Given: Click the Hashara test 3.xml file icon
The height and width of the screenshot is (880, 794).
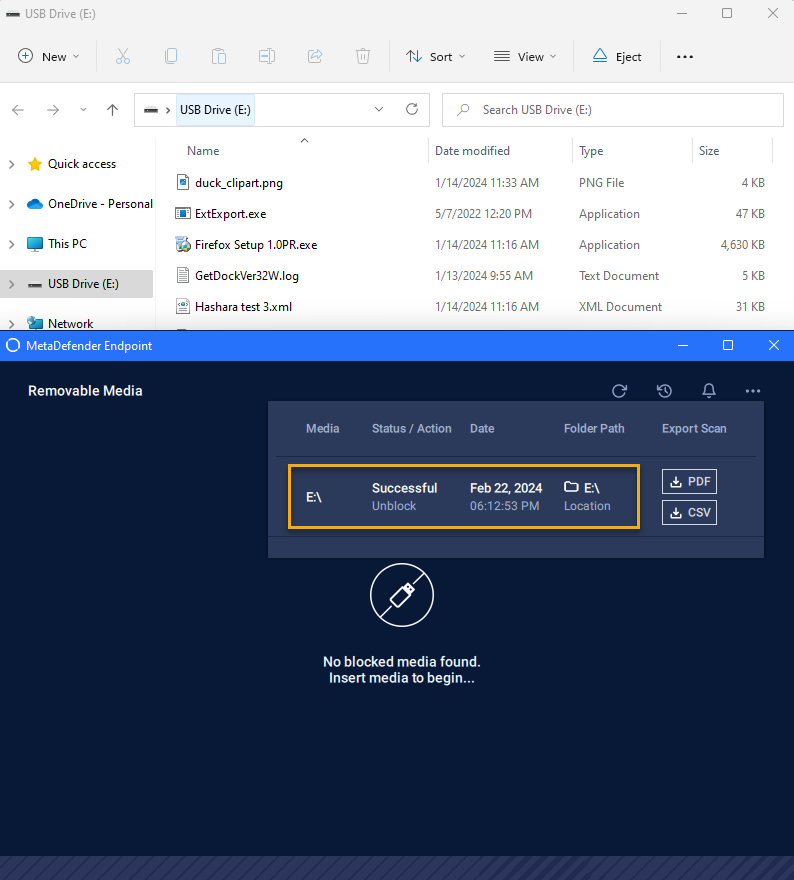Looking at the screenshot, I should 182,306.
